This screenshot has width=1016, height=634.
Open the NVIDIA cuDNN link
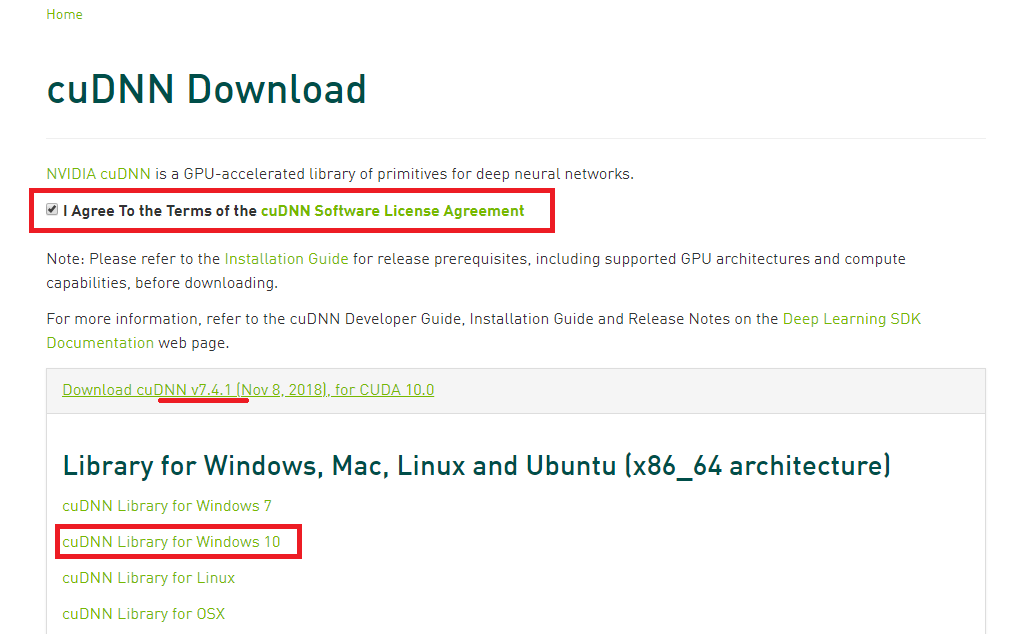click(x=98, y=174)
